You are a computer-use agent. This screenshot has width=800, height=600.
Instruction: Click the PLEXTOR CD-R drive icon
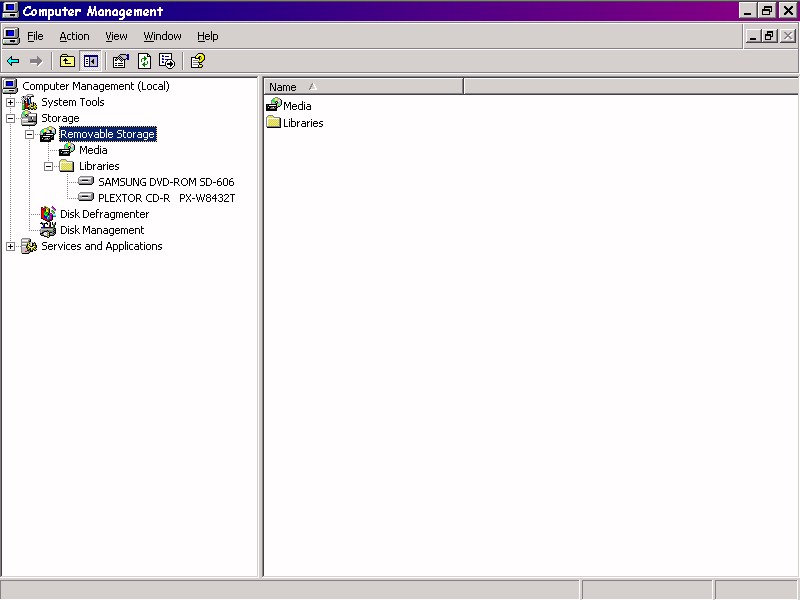86,197
